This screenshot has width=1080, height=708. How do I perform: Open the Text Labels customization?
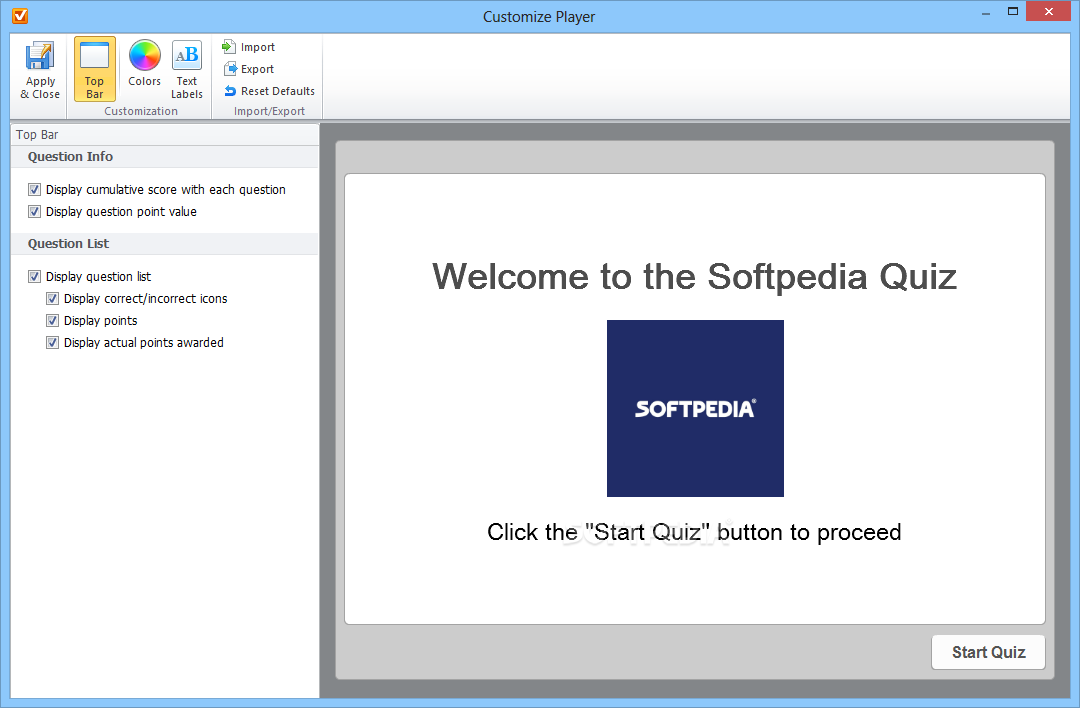[187, 69]
